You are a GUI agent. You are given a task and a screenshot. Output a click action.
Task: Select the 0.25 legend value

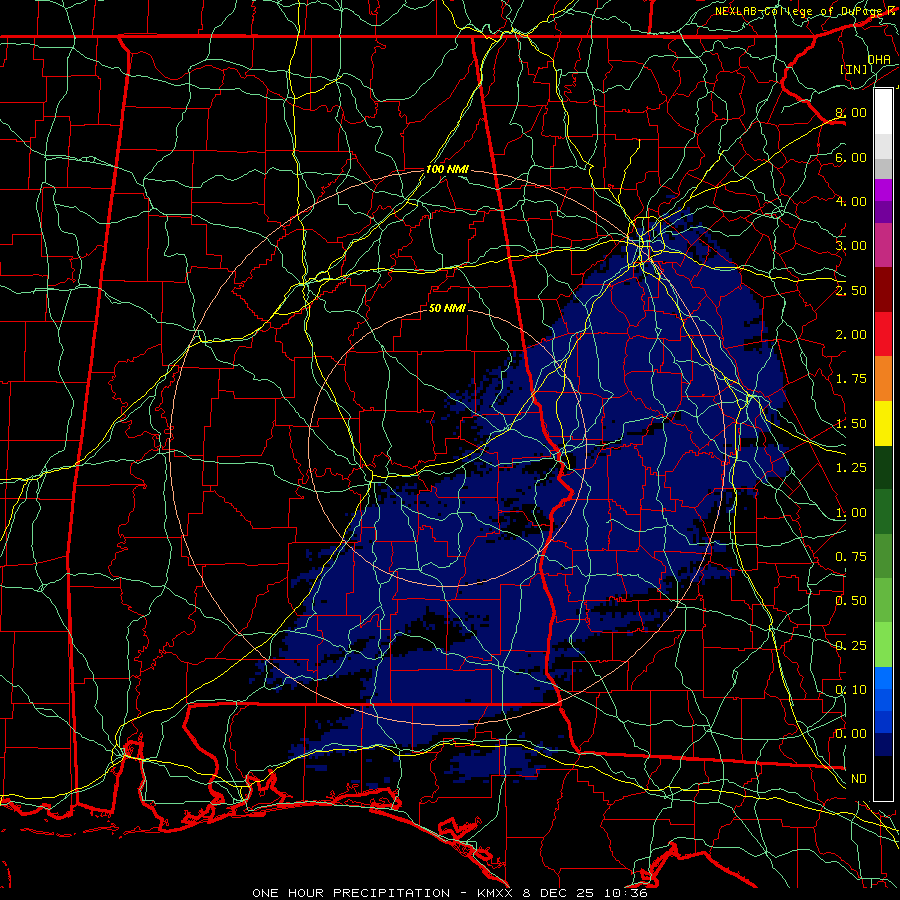851,646
